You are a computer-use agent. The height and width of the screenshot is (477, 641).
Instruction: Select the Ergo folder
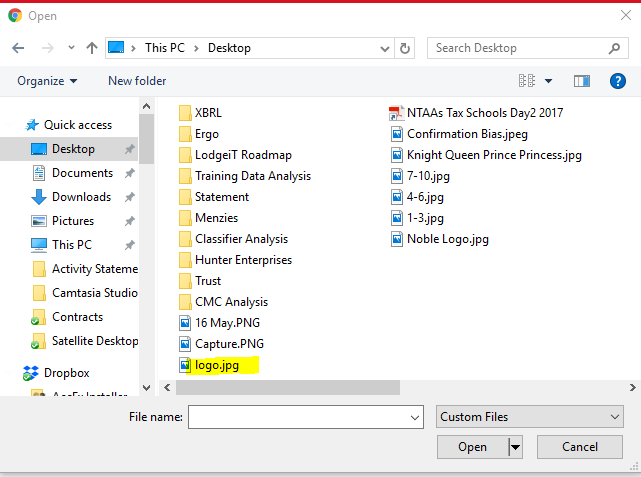point(199,134)
